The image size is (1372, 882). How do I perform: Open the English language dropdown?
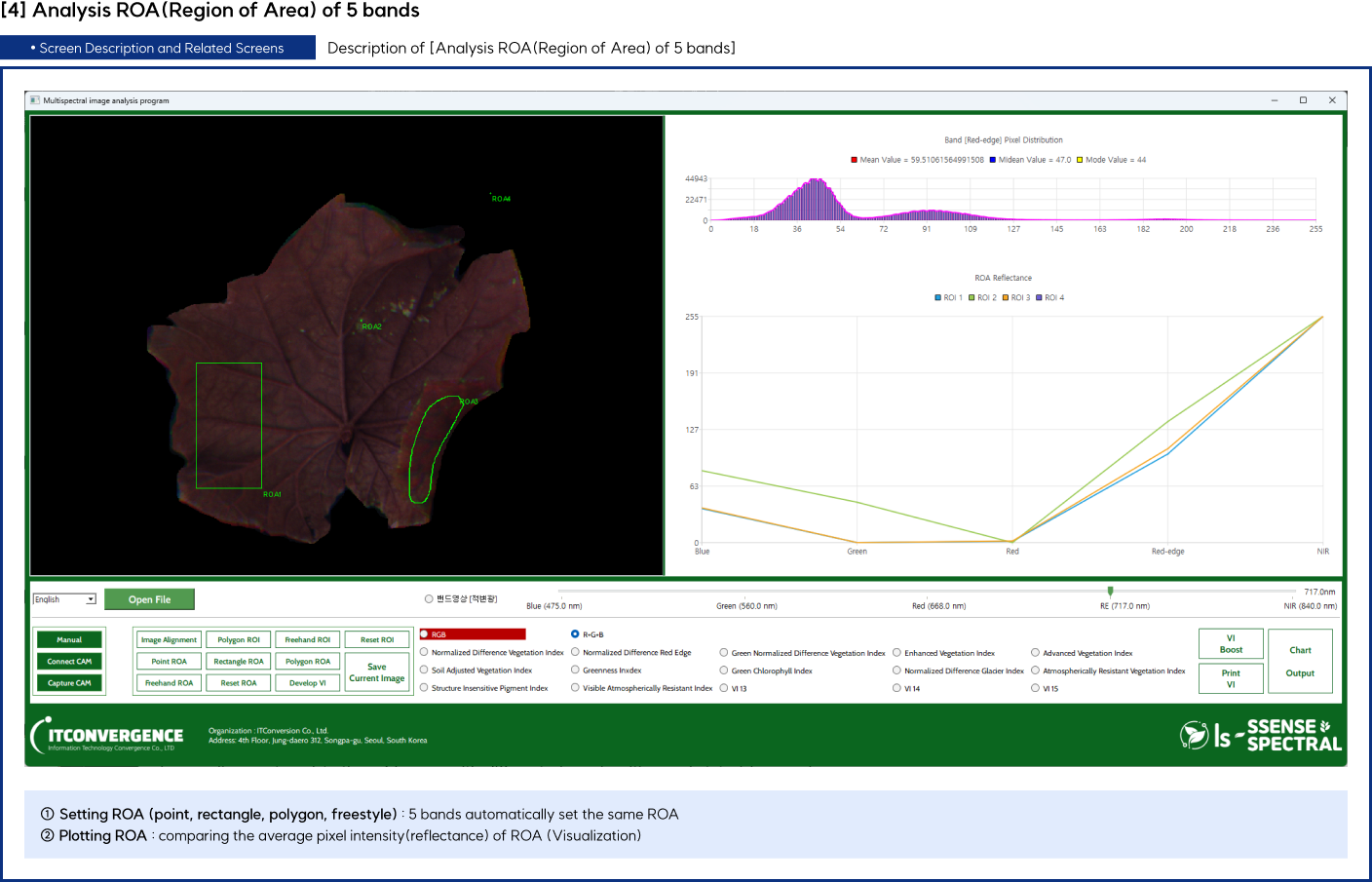tap(91, 599)
